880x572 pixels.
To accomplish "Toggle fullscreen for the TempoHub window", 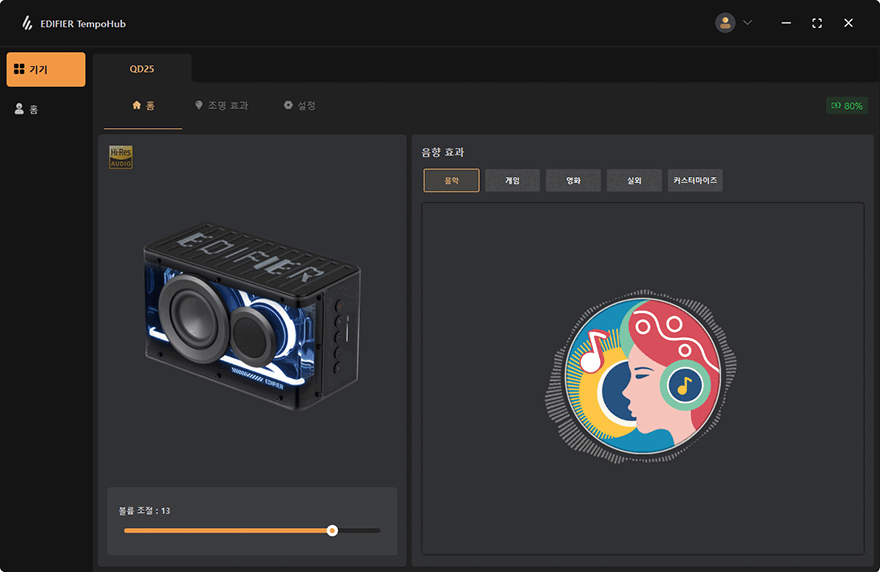I will pos(817,23).
